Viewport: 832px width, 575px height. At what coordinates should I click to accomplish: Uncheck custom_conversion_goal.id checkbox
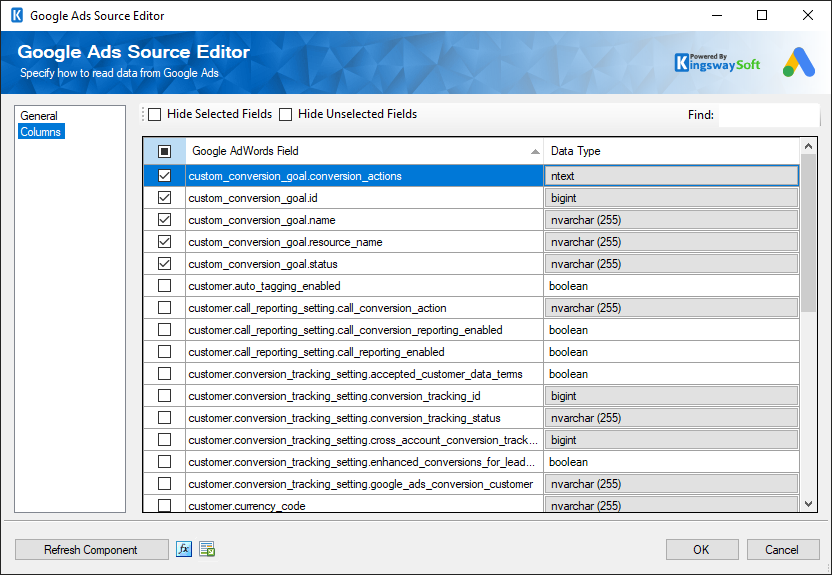(x=164, y=198)
